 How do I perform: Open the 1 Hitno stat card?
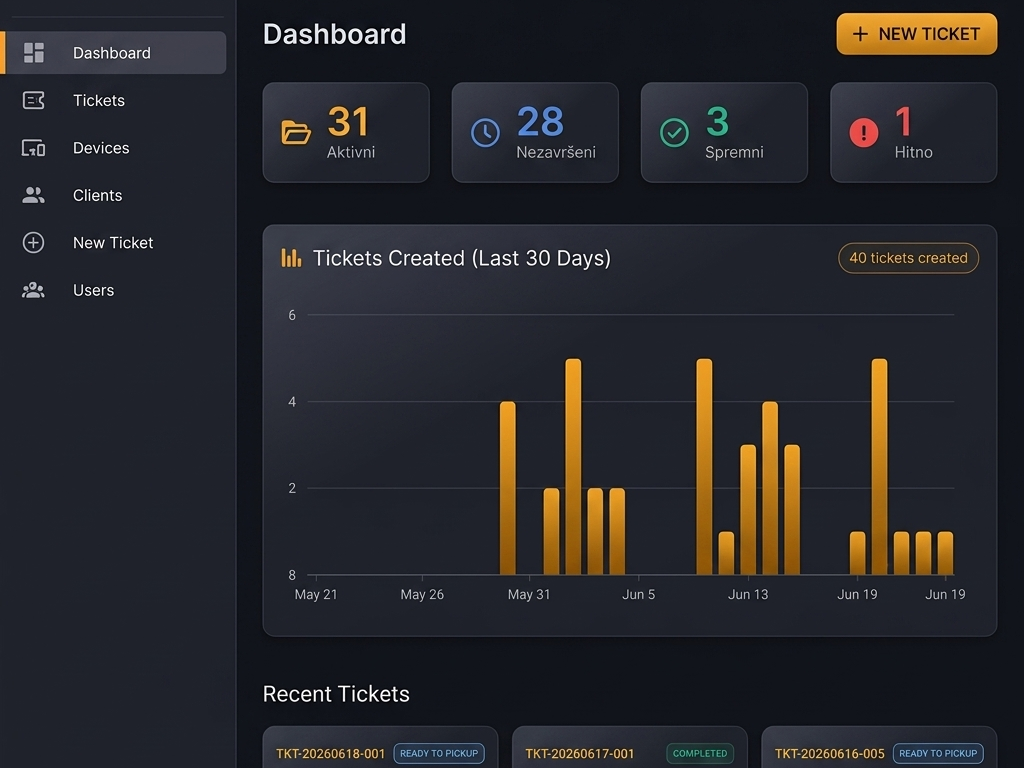tap(914, 133)
